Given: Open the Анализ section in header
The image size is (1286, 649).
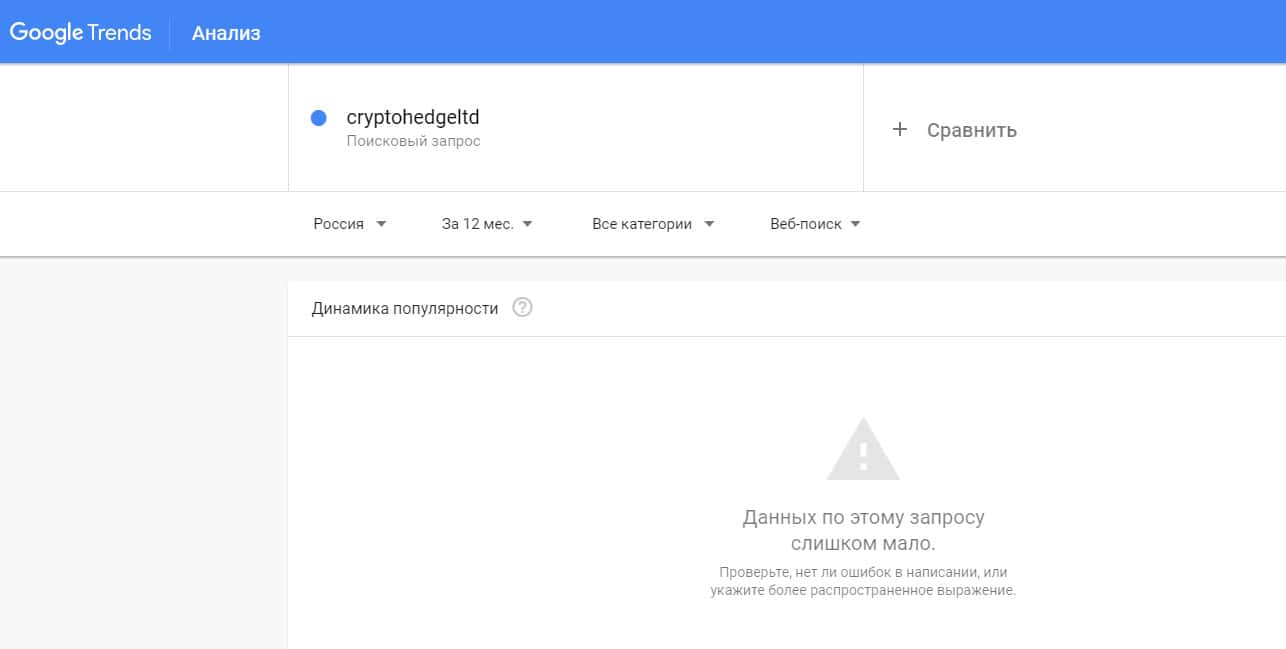Looking at the screenshot, I should point(226,33).
